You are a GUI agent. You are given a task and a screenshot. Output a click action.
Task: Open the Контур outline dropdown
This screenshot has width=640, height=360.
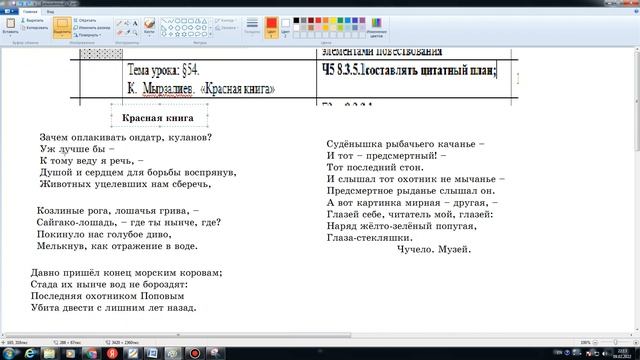coord(226,20)
